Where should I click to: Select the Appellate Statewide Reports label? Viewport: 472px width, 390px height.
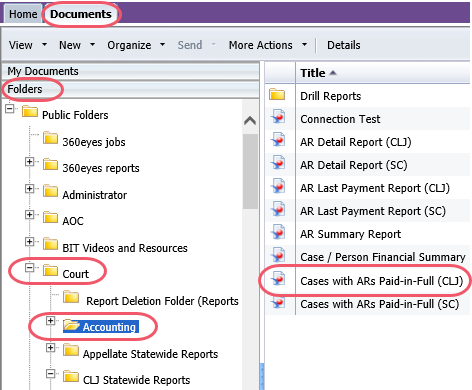[x=150, y=354]
